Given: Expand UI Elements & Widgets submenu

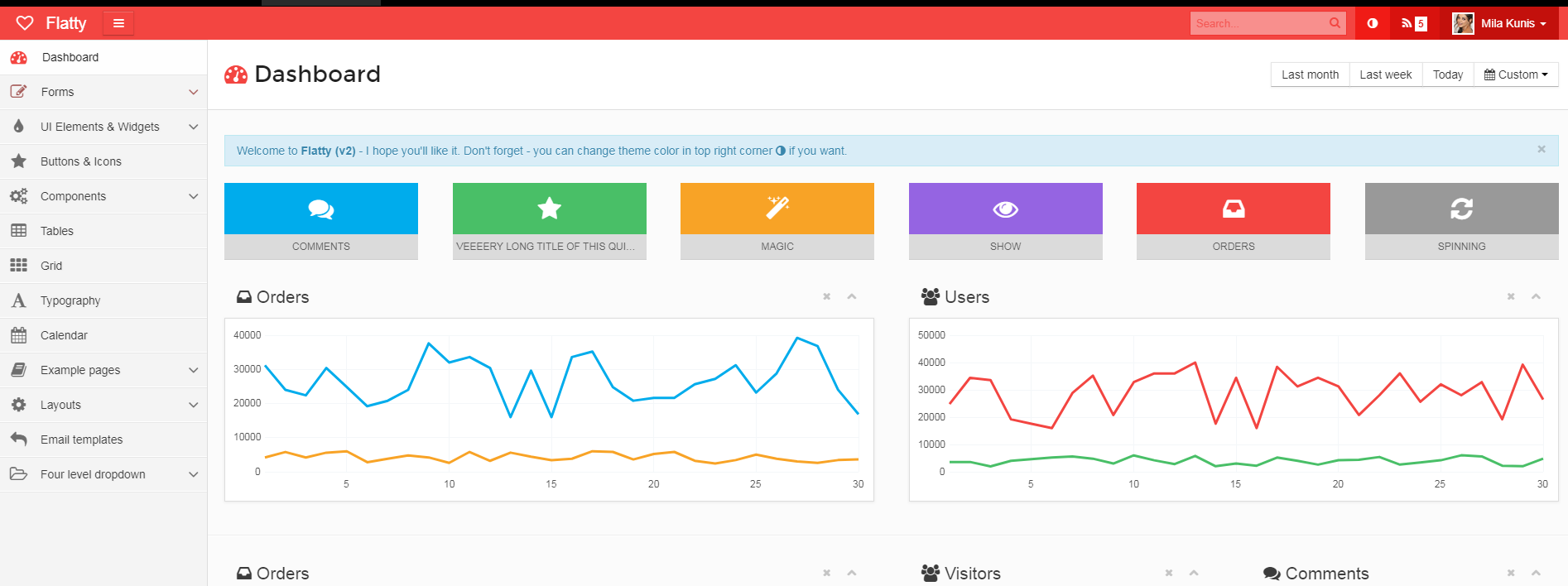Looking at the screenshot, I should pos(103,127).
